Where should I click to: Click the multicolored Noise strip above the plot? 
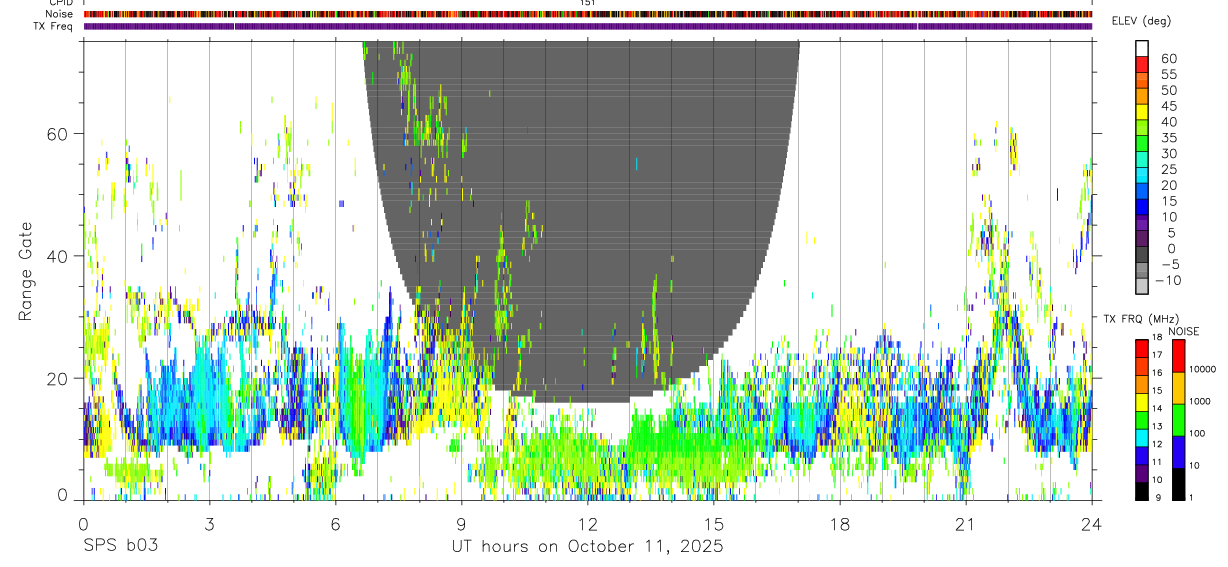[x=587, y=14]
